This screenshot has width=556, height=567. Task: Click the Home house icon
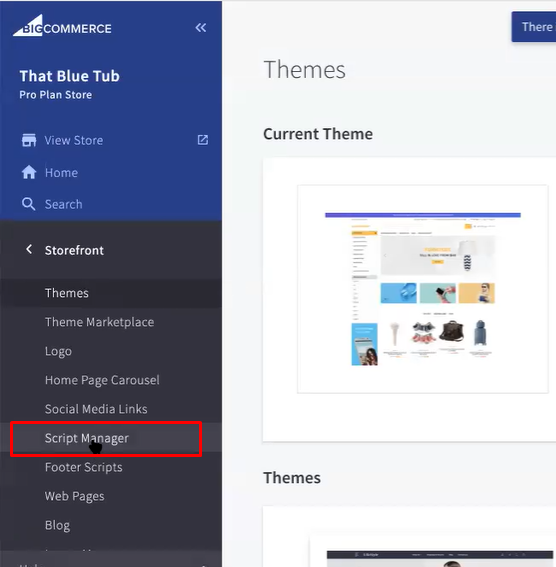pyautogui.click(x=29, y=172)
